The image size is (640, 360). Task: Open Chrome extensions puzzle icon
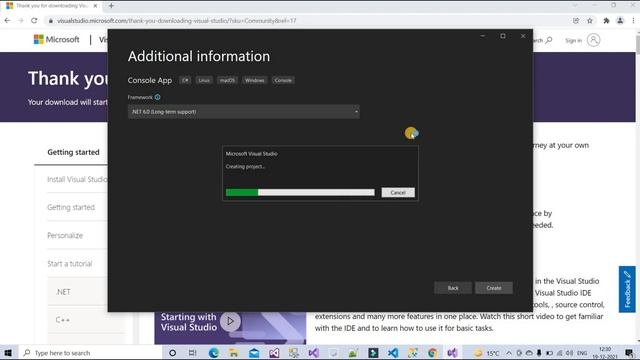click(x=606, y=20)
